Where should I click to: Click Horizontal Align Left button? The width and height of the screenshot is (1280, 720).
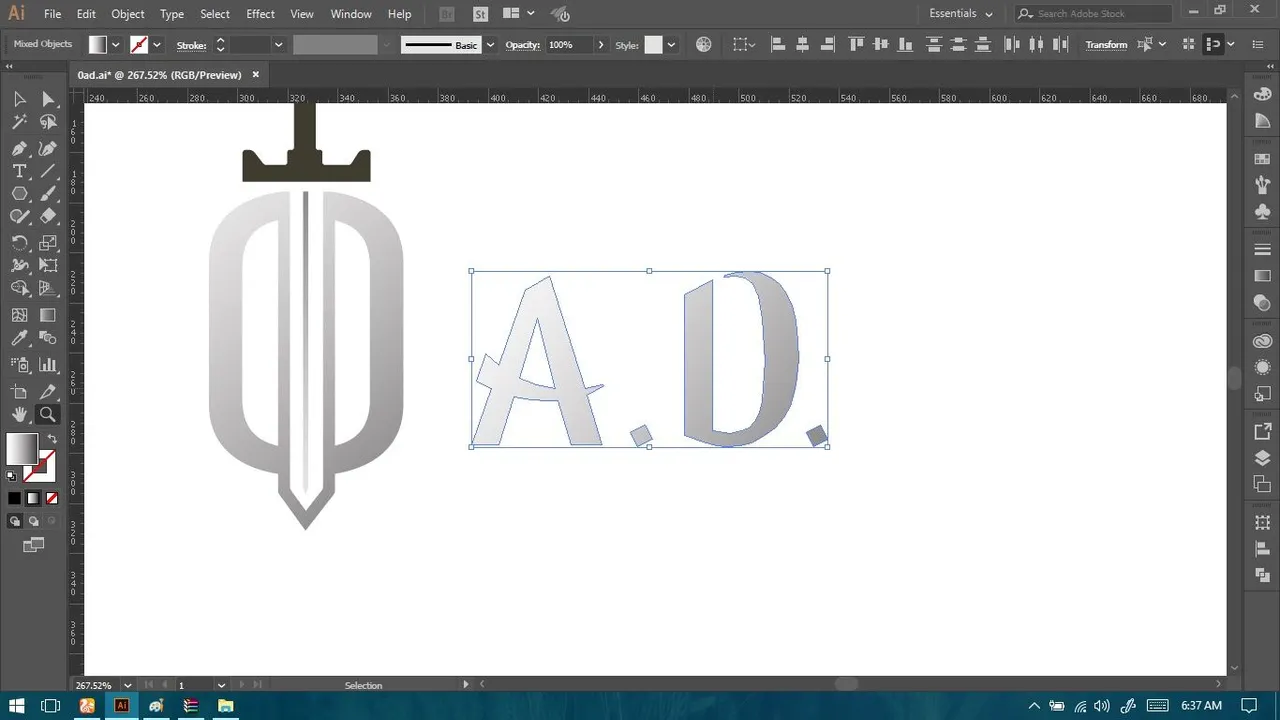778,45
